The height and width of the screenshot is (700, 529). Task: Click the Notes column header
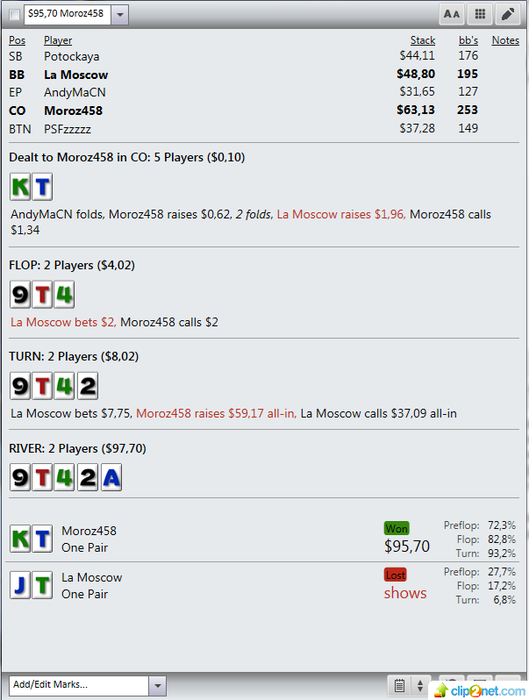click(505, 40)
